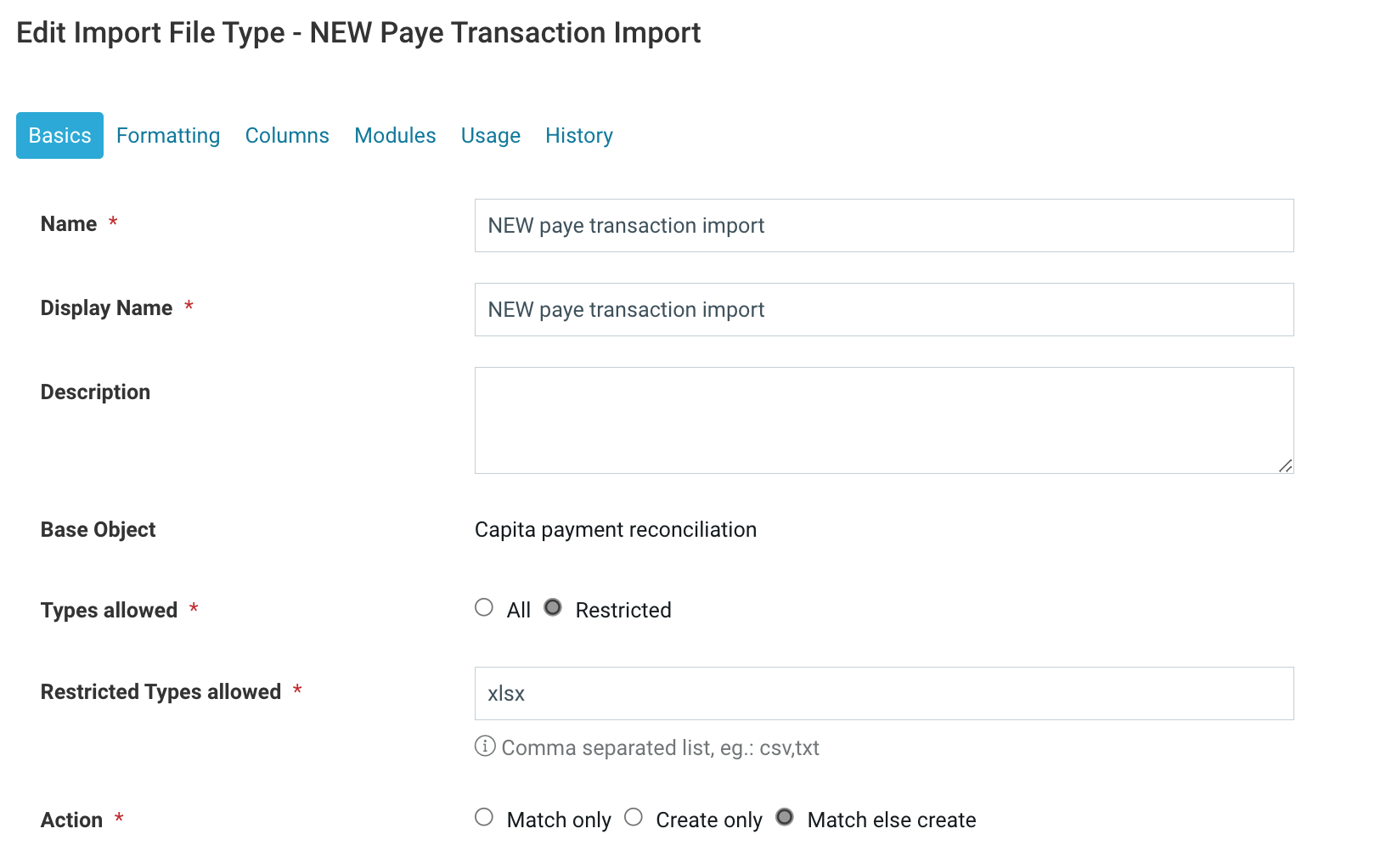Click into the Name input field
1386x868 pixels.
point(884,226)
